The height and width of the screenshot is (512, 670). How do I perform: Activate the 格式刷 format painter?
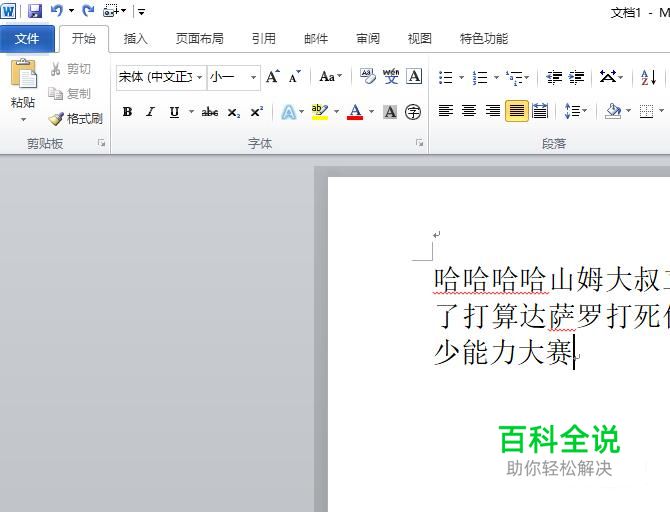[x=76, y=118]
